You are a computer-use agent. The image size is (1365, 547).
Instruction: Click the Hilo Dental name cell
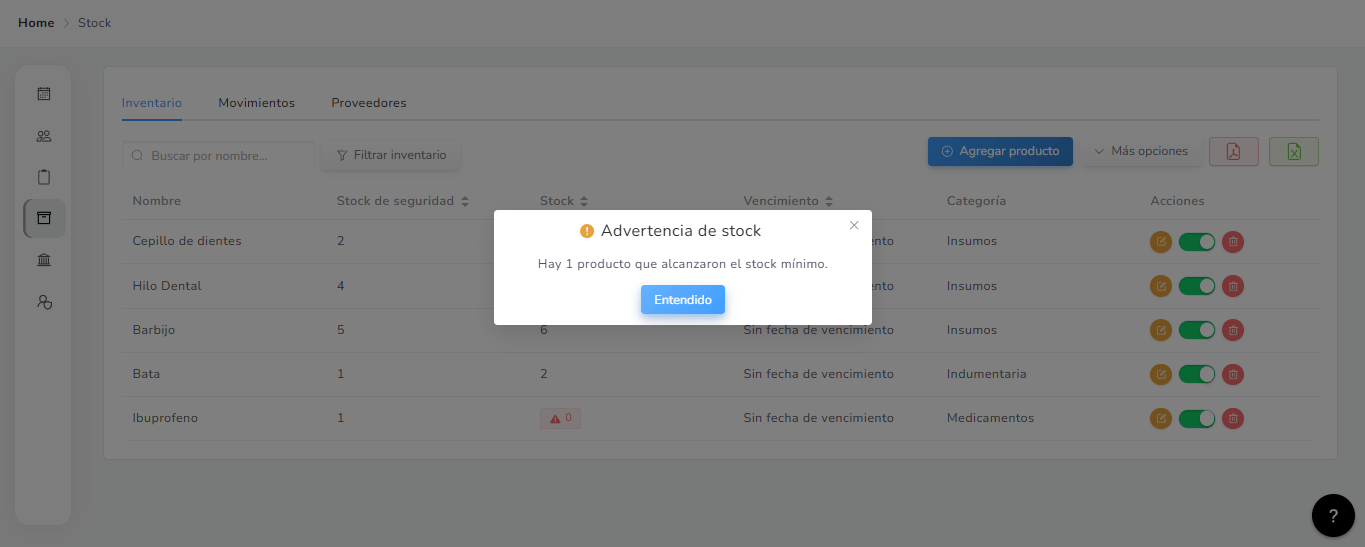[167, 286]
